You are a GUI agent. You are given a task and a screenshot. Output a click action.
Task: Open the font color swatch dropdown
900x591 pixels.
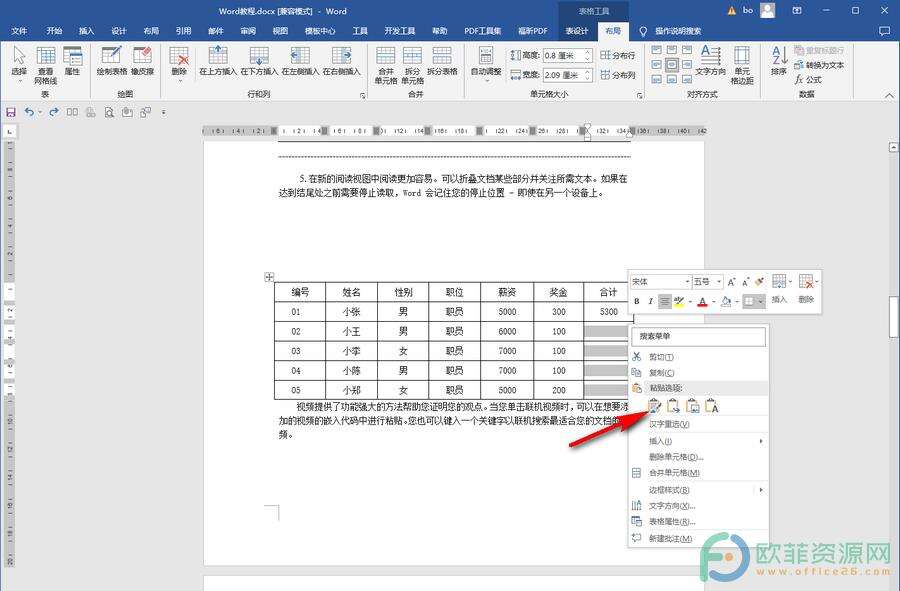714,301
